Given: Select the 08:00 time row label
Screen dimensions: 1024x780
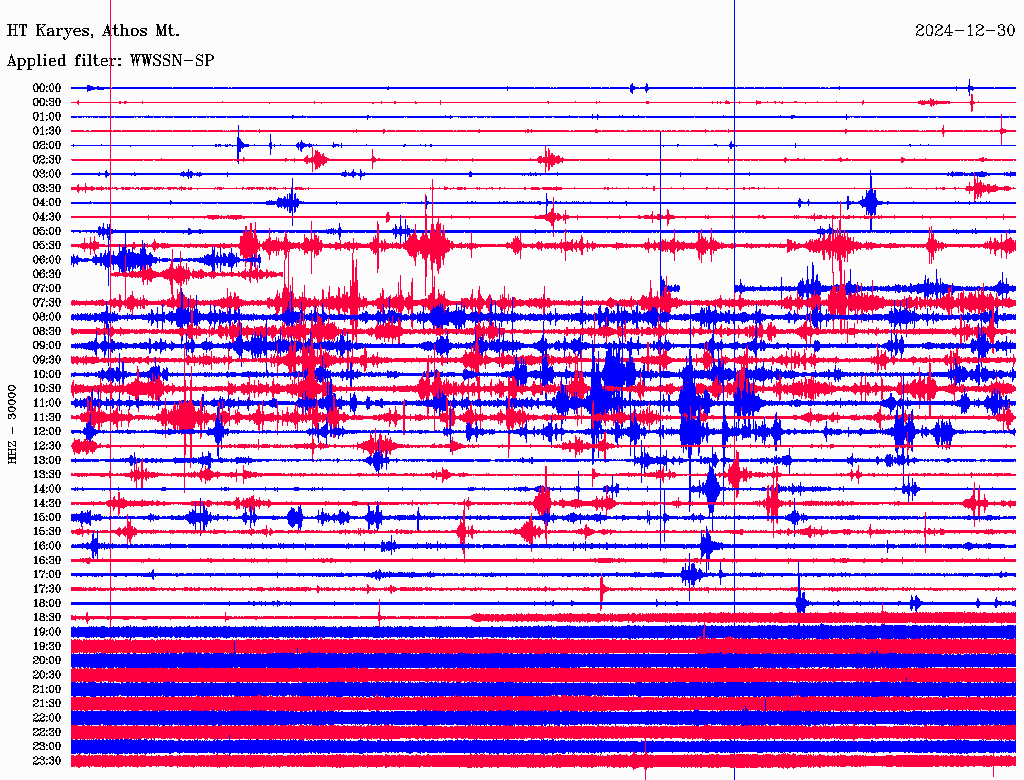Looking at the screenshot, I should pos(47,317).
